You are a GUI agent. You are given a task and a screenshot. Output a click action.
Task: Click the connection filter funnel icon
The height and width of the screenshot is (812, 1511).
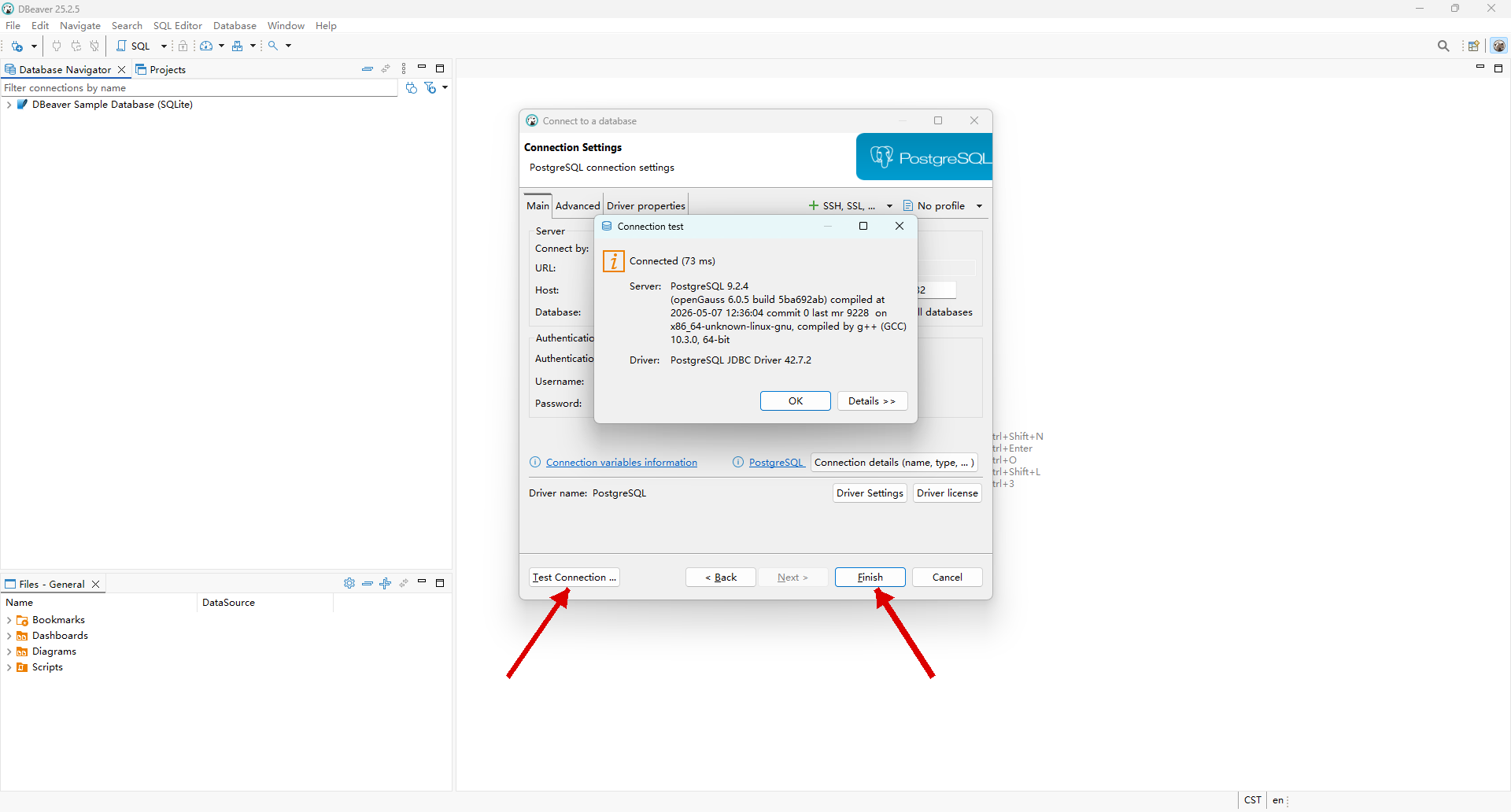point(430,88)
